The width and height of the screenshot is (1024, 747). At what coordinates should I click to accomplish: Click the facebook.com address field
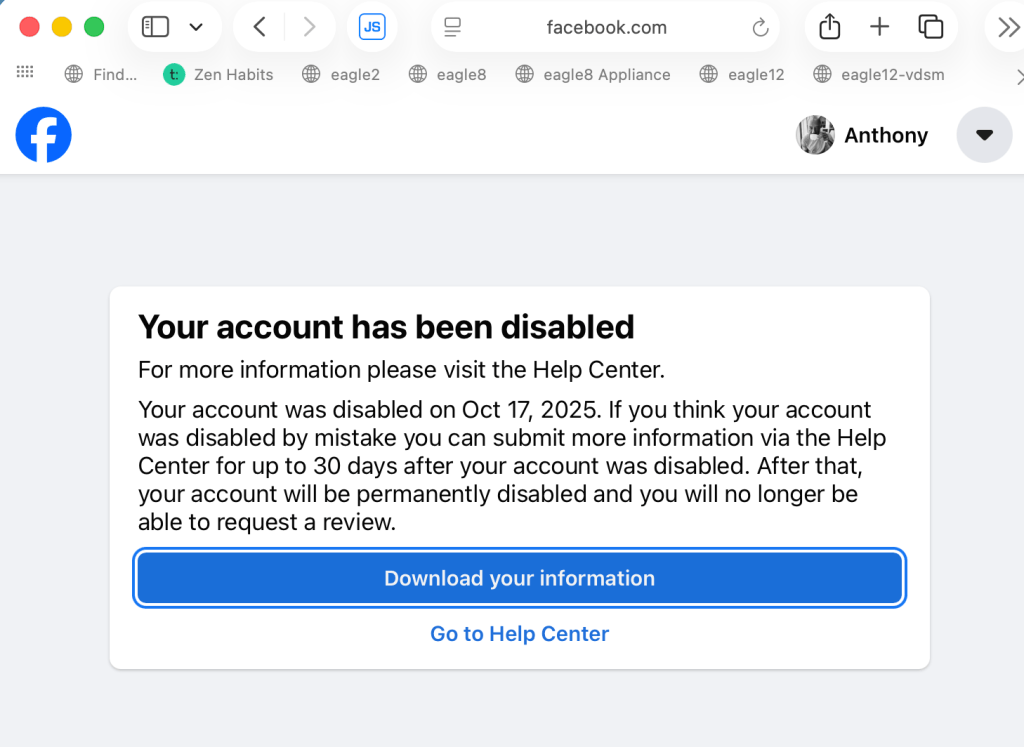[606, 28]
